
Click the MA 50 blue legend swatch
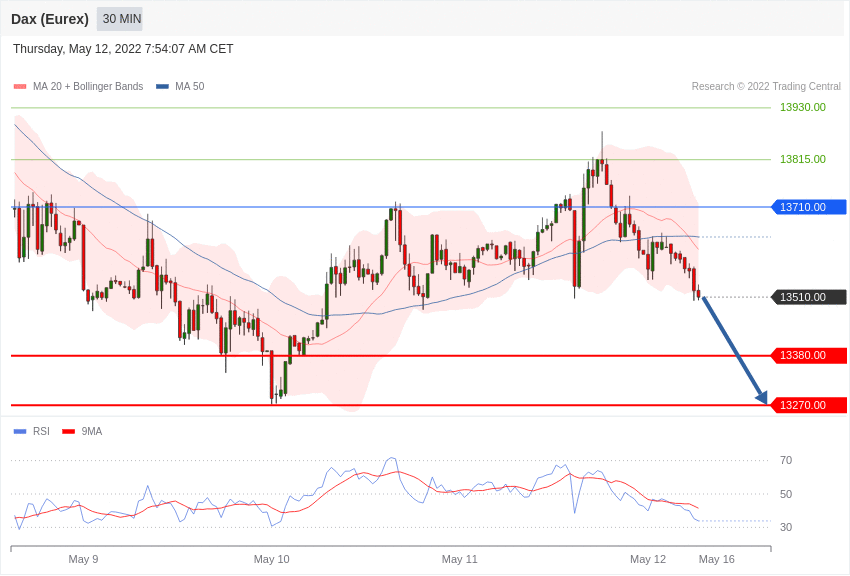[162, 87]
